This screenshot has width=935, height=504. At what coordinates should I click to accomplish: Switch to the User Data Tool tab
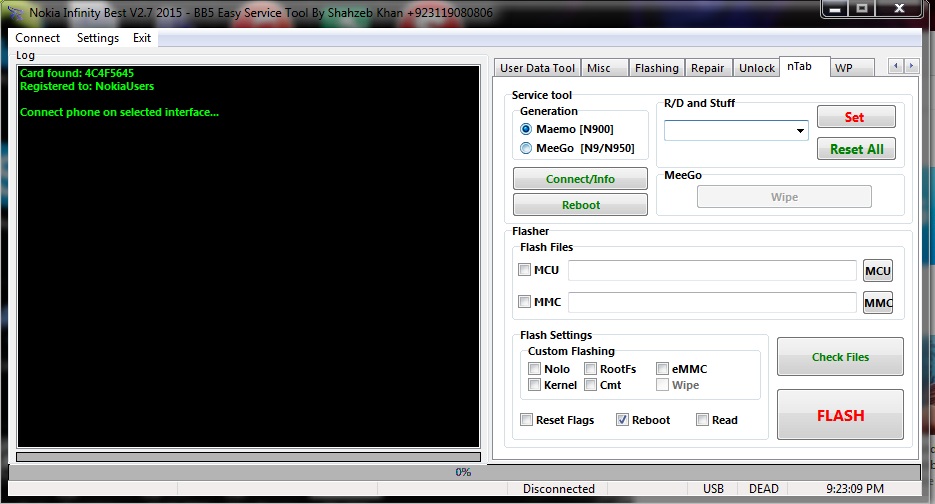coord(537,68)
